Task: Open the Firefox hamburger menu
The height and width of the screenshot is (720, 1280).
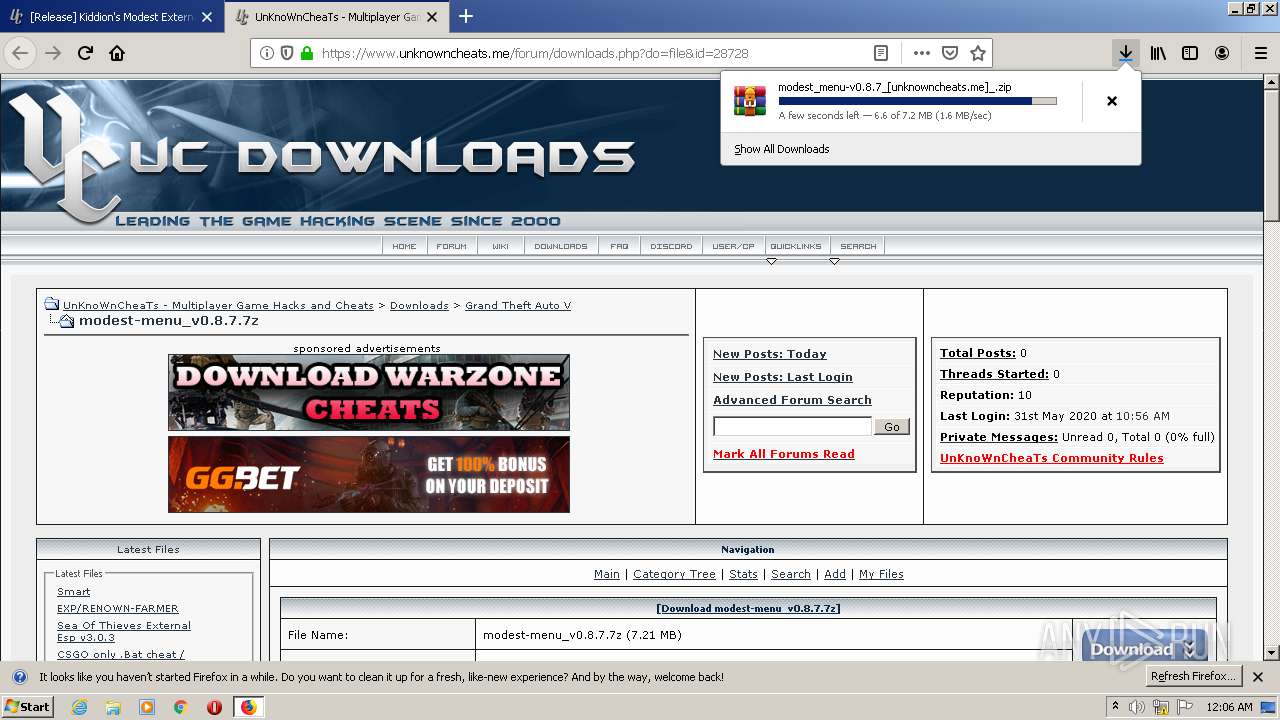Action: (1261, 53)
